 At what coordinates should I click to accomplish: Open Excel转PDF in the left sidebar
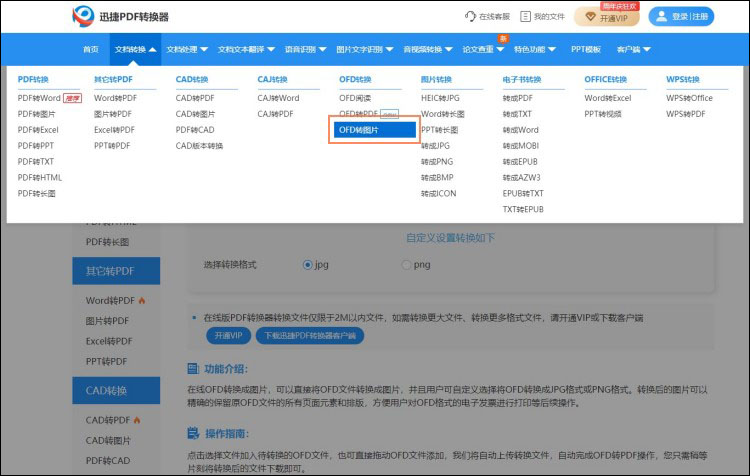click(109, 341)
